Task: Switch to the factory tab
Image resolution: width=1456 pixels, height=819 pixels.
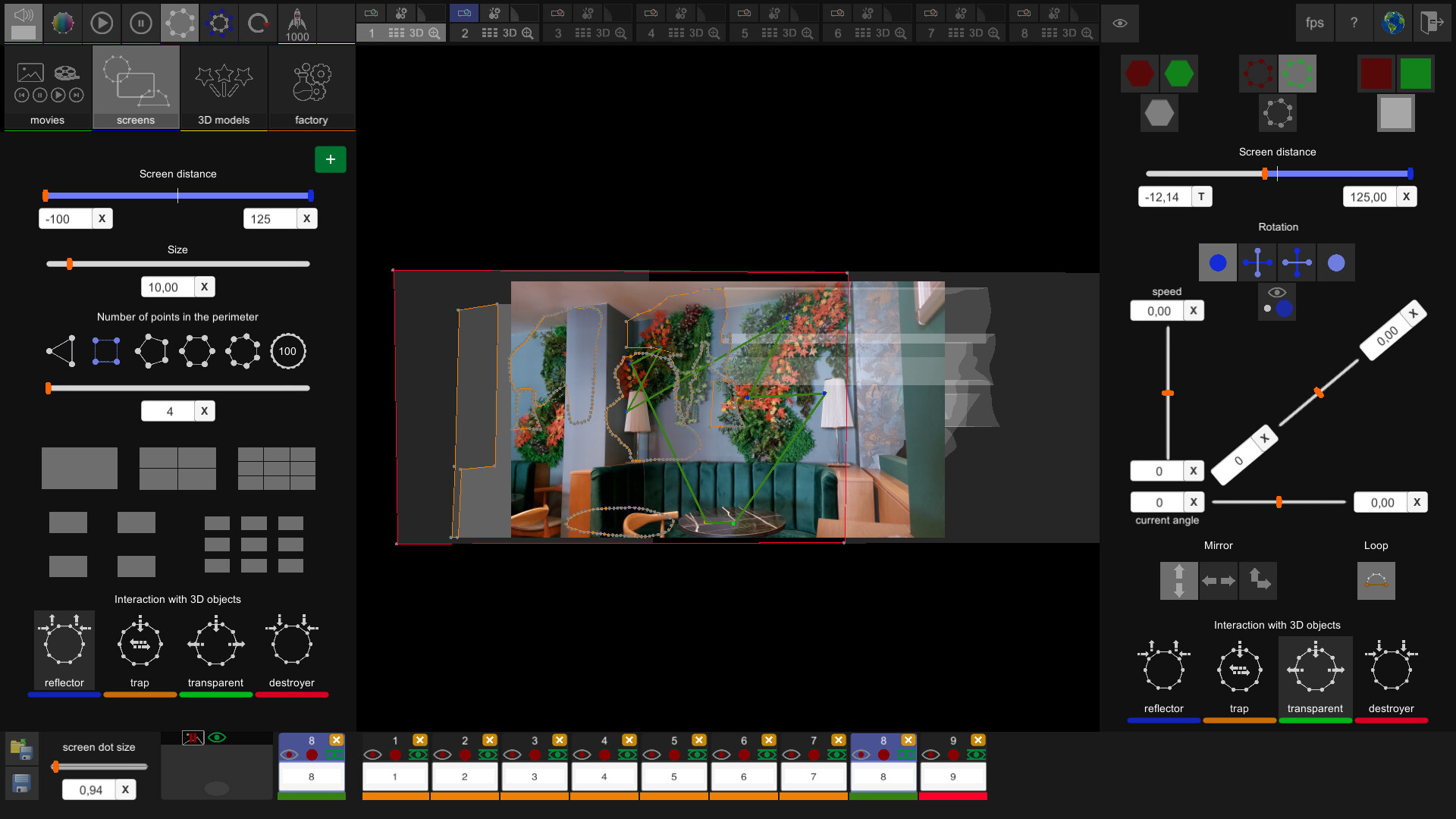Action: point(311,89)
